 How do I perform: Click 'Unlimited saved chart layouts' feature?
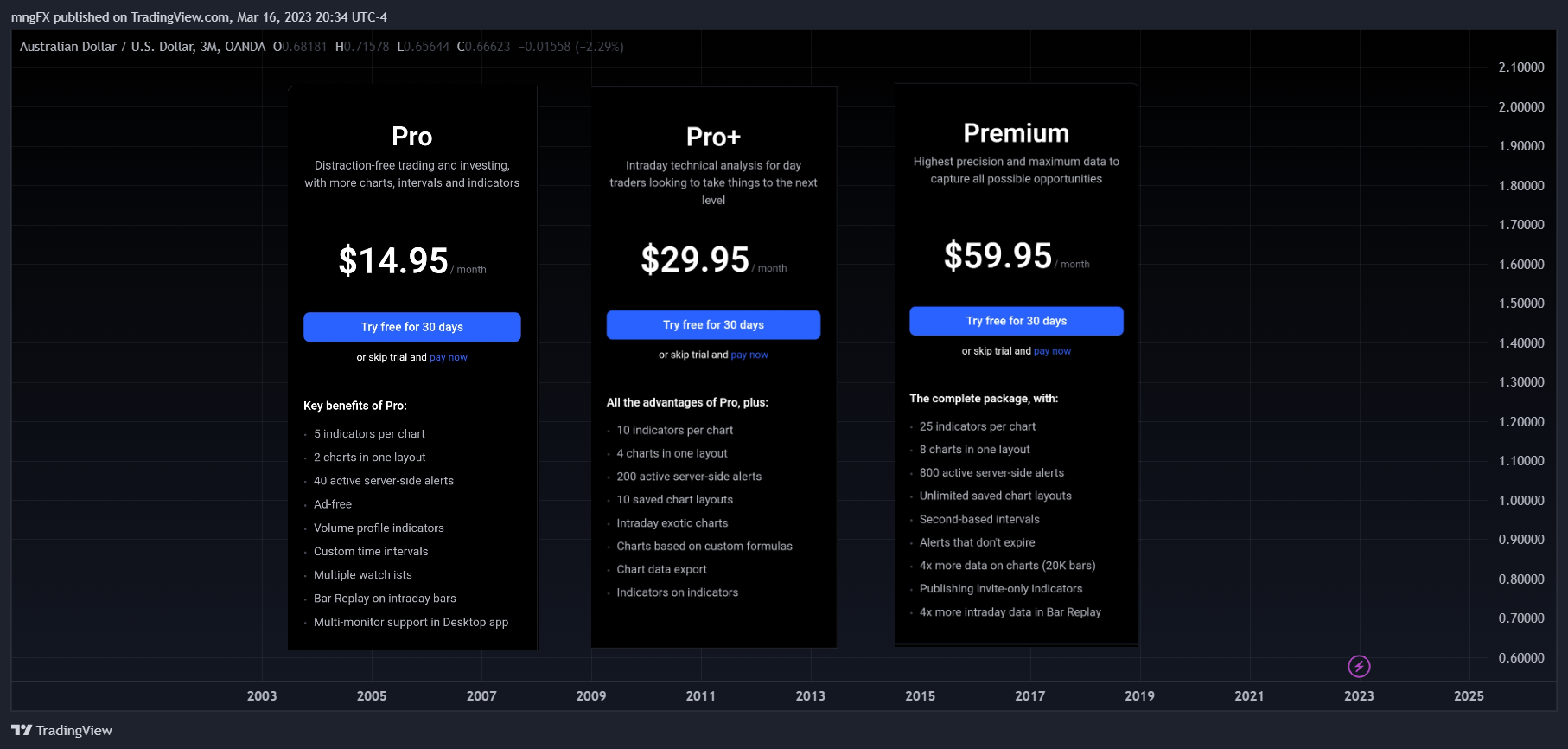[996, 496]
